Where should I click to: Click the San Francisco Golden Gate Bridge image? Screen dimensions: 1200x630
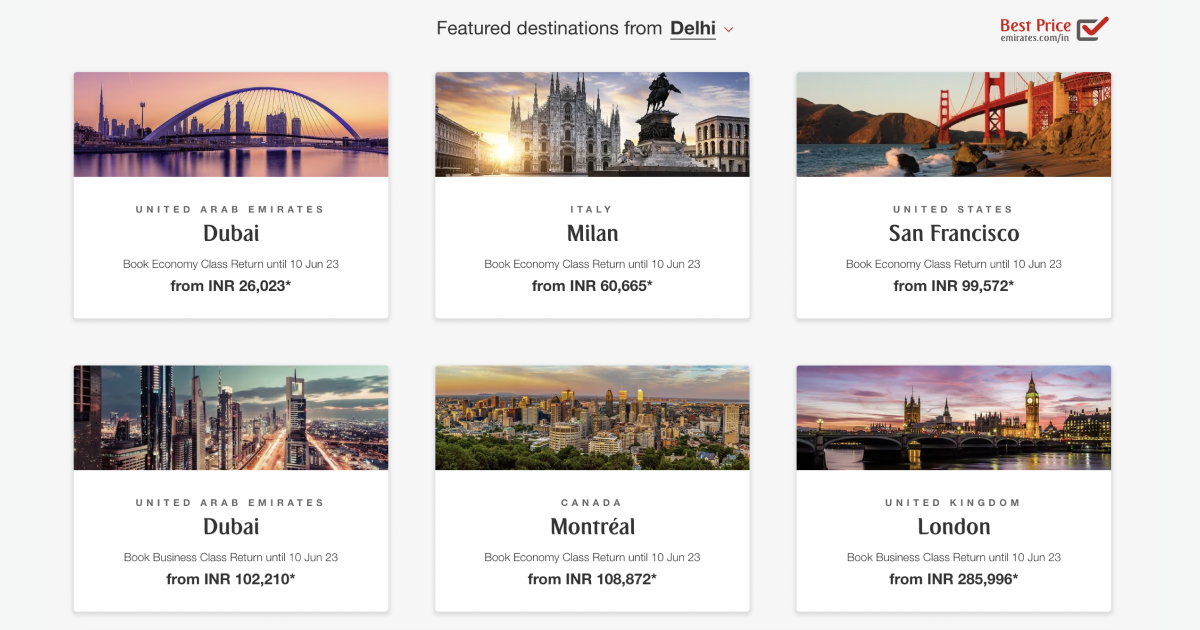coord(953,124)
